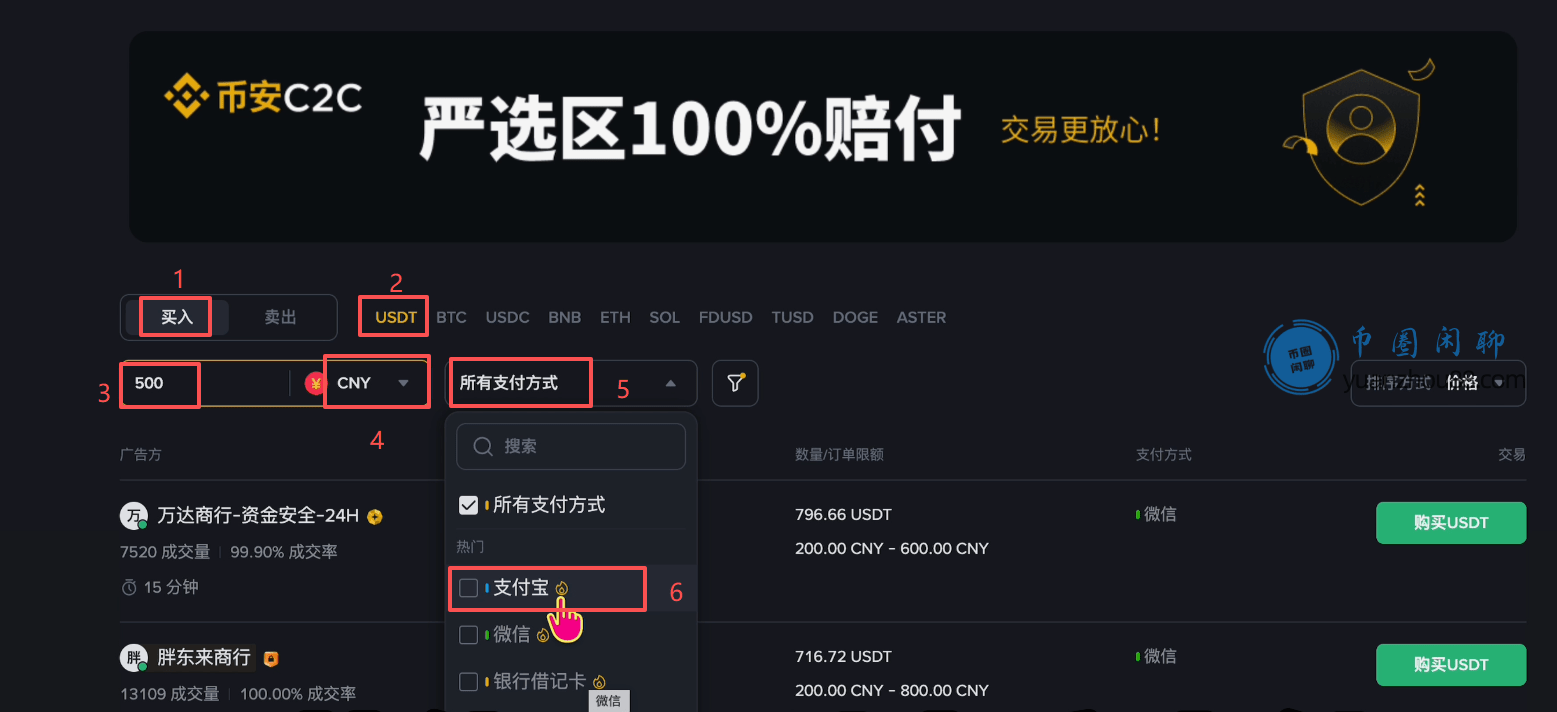Click 购买USDT button for 胖东来商行

(x=1451, y=665)
